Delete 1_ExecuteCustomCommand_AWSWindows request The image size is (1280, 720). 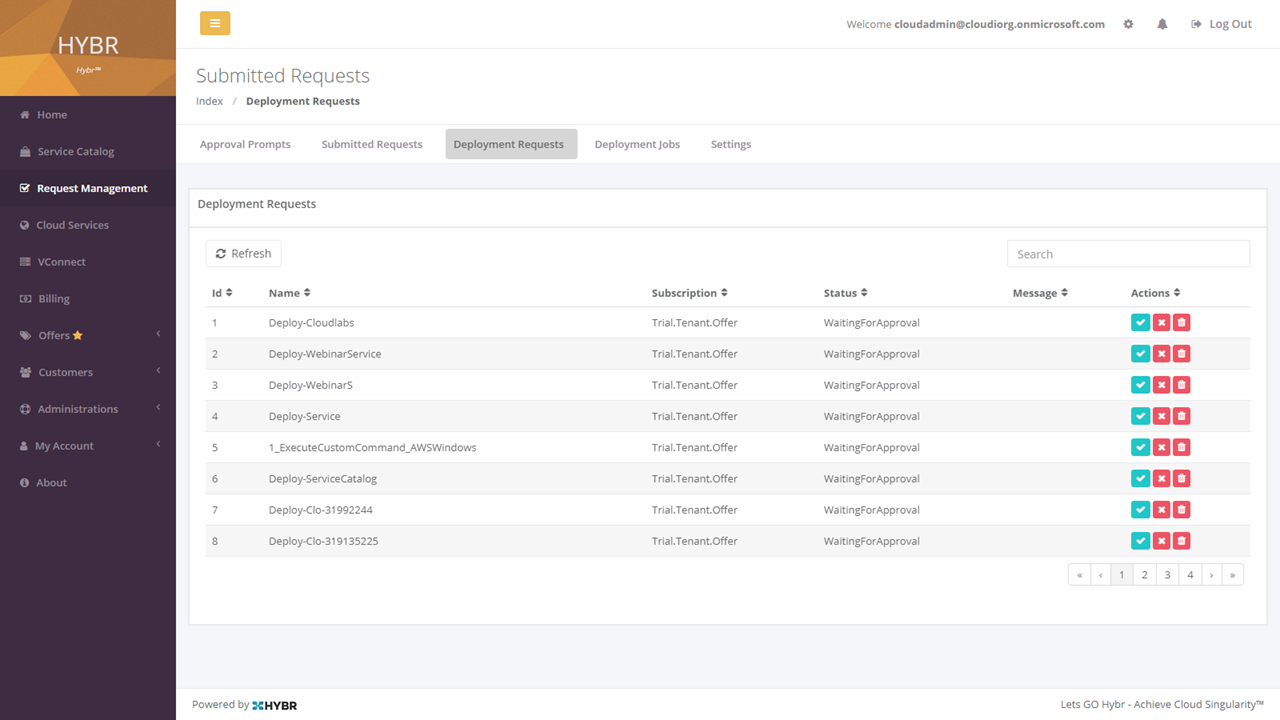coord(1181,447)
